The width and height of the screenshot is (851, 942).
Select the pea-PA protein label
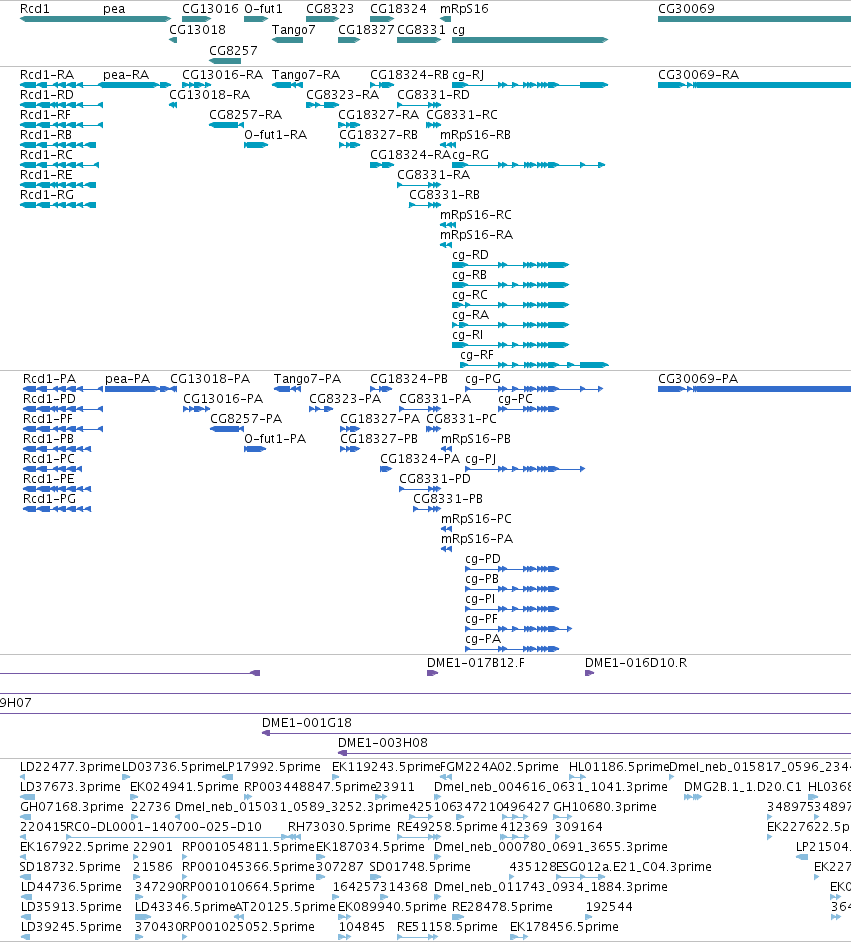pos(127,378)
